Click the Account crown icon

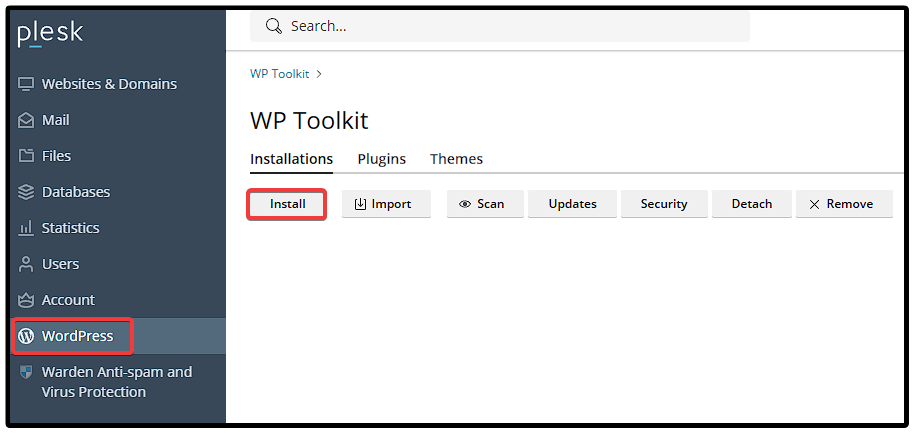point(26,300)
